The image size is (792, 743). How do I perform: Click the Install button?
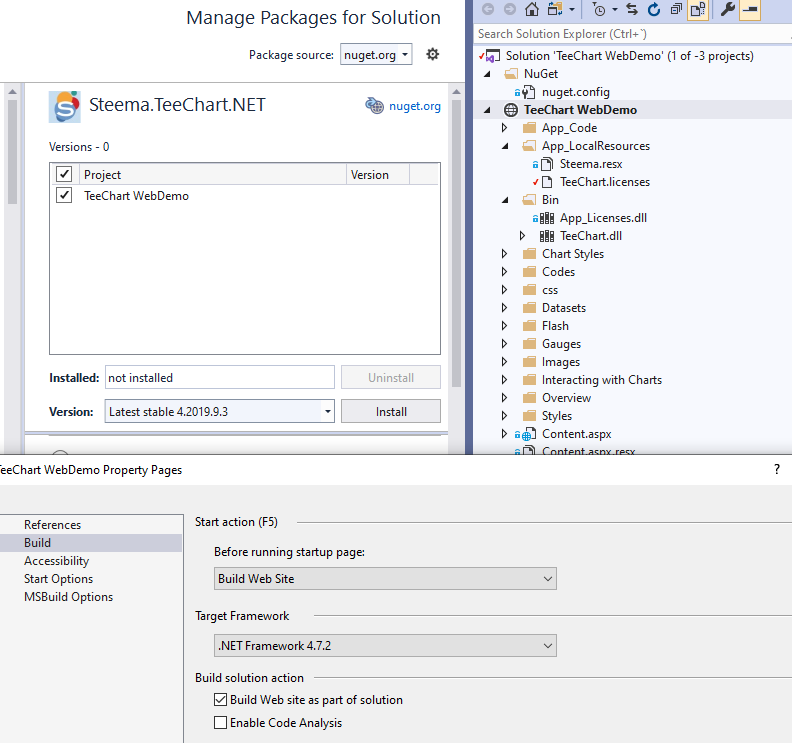(390, 412)
